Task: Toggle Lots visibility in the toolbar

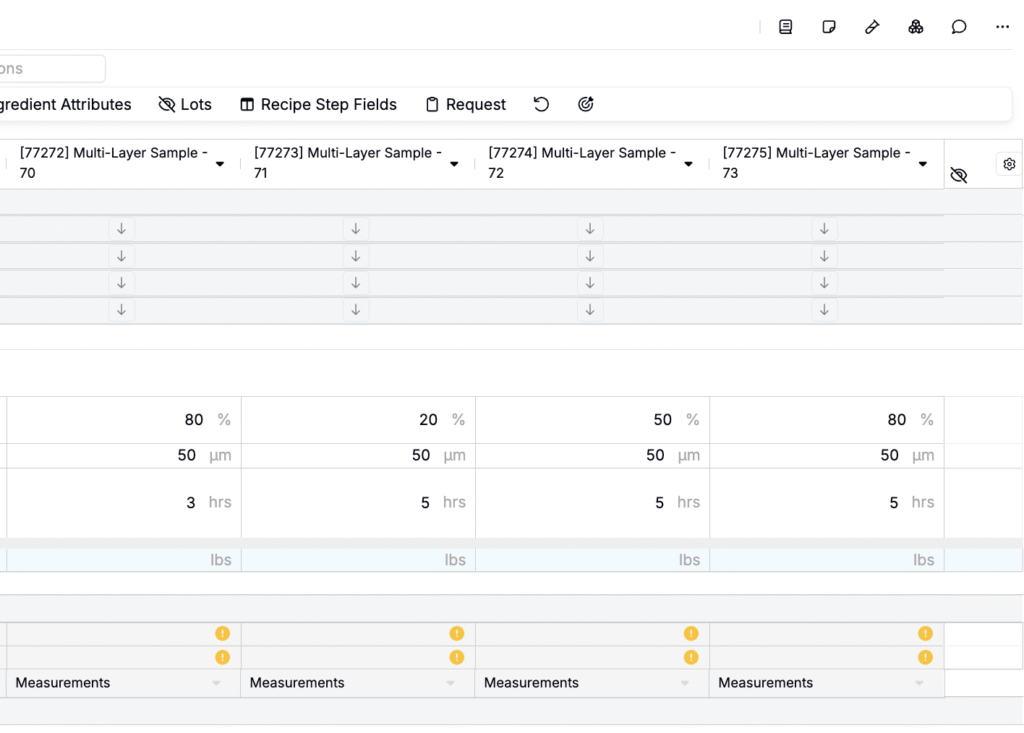Action: coord(185,104)
